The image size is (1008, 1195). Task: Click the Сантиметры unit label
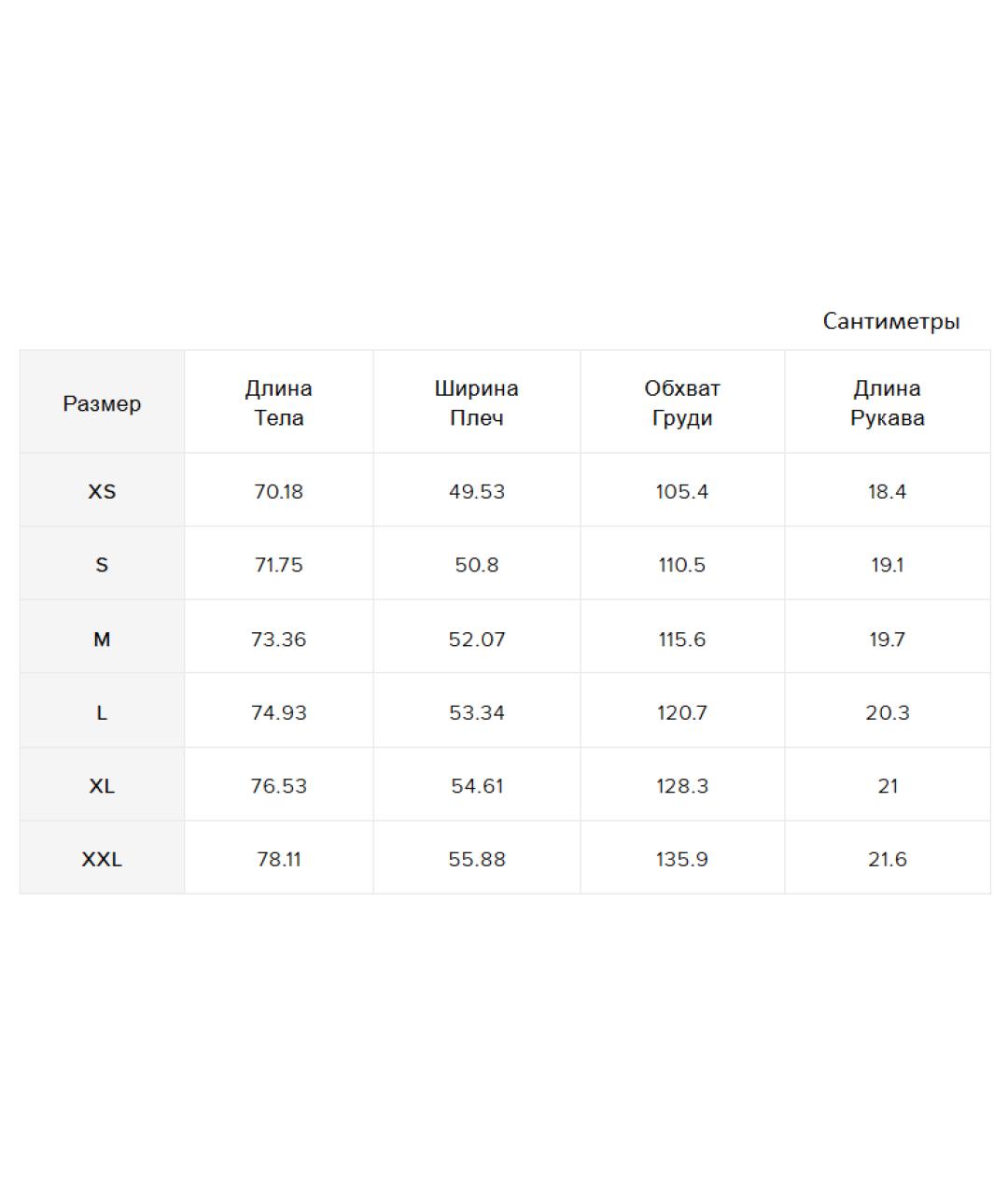coord(890,321)
